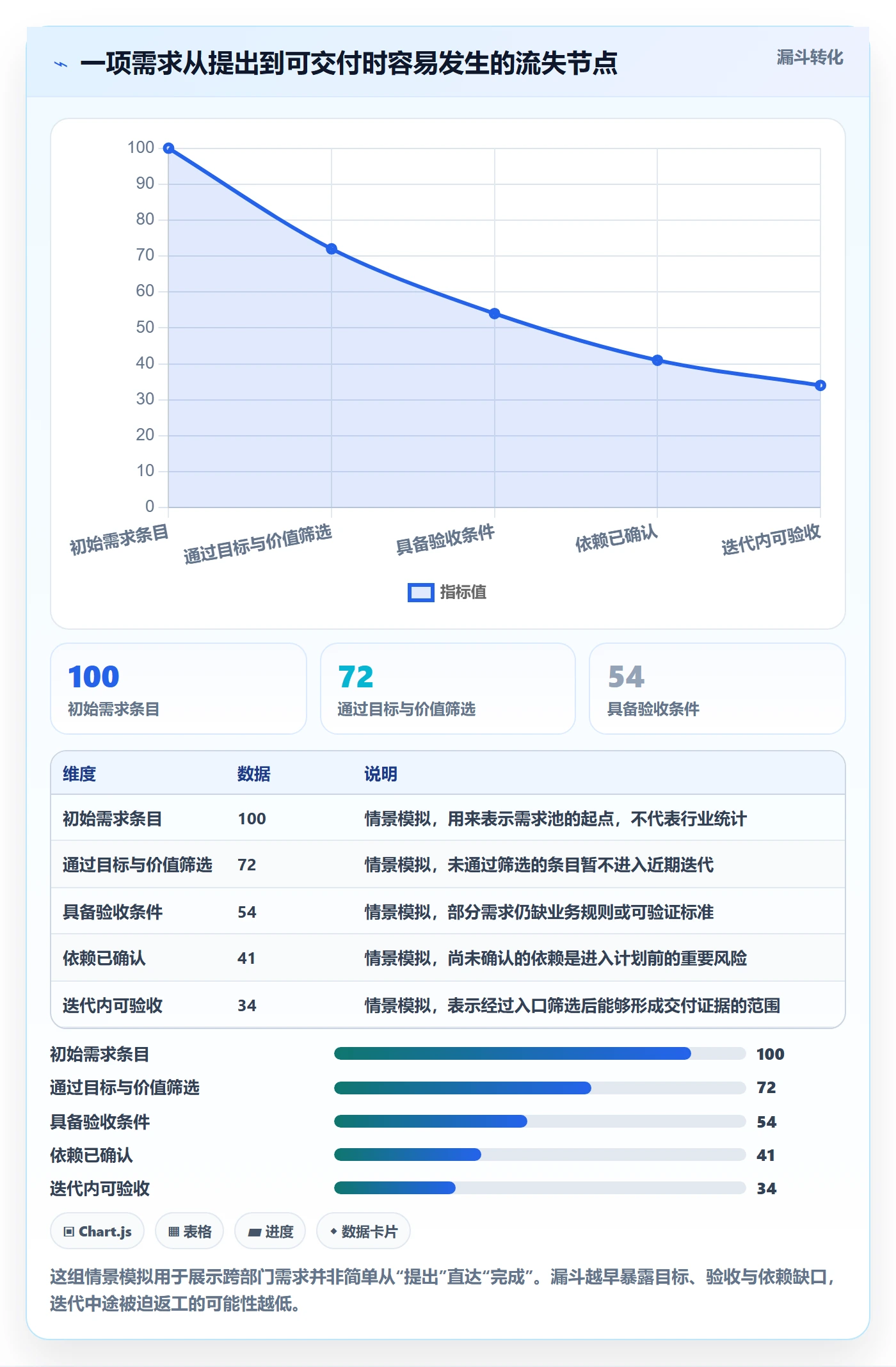Click table cell value 41
The width and height of the screenshot is (896, 1367).
click(x=246, y=958)
